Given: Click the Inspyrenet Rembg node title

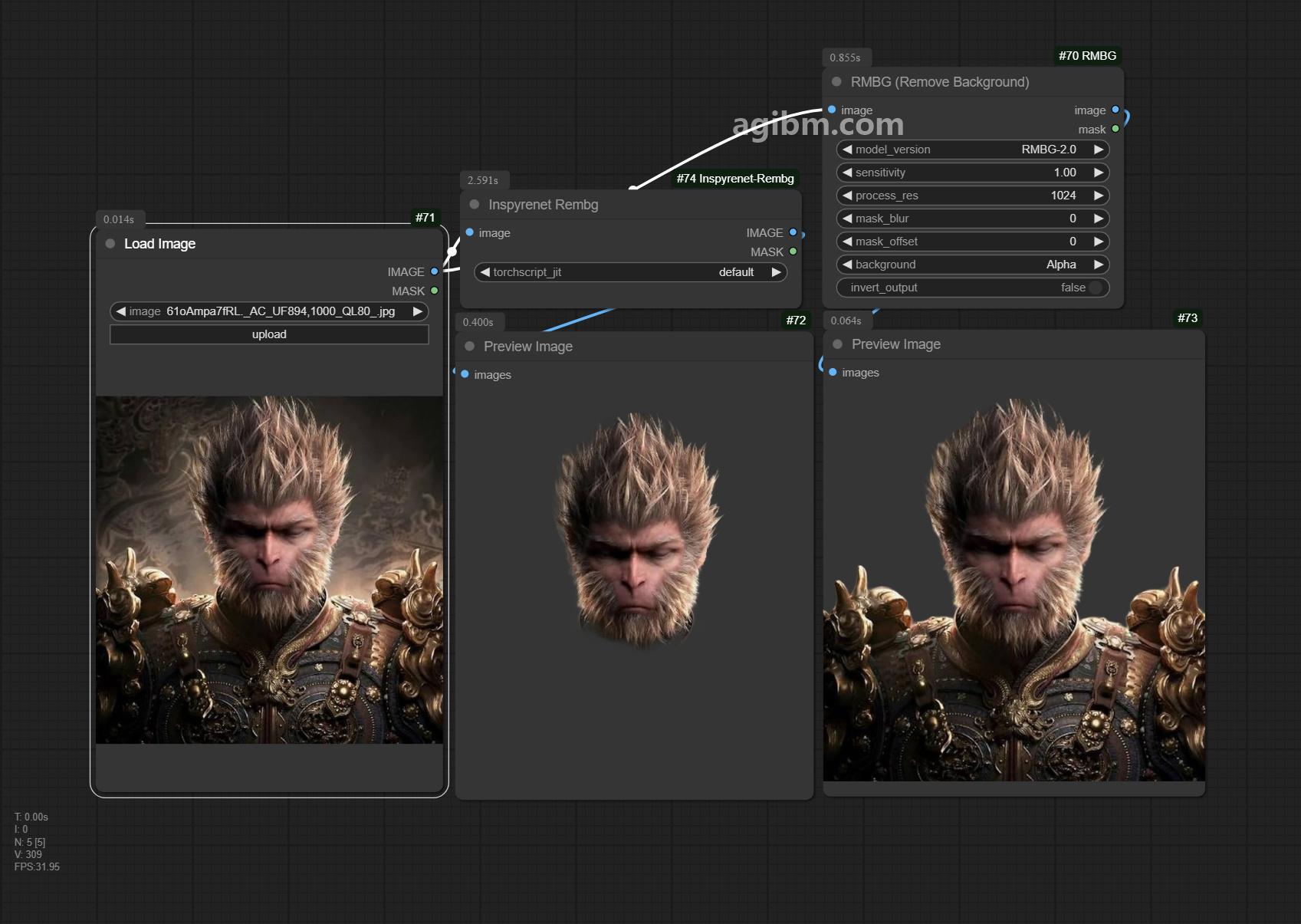Looking at the screenshot, I should coord(543,205).
